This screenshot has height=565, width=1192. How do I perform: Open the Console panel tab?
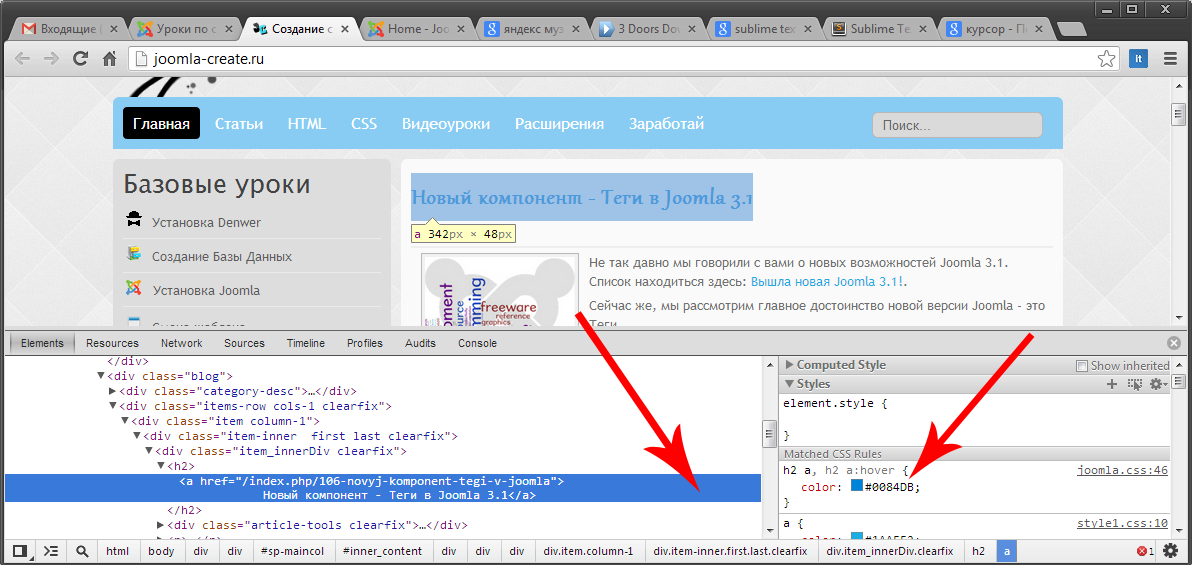(x=477, y=343)
